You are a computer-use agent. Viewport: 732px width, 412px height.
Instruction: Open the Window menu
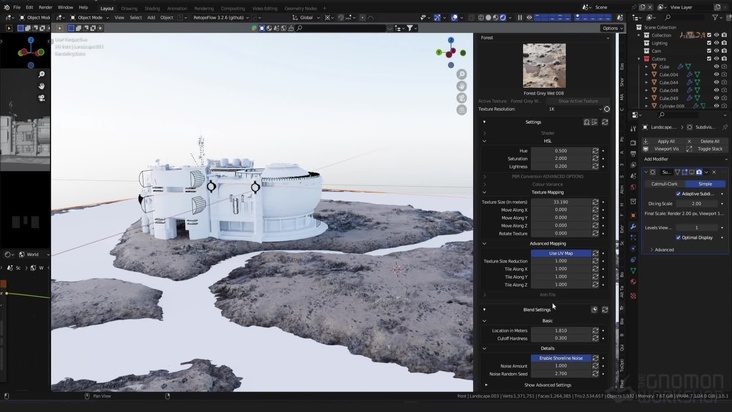pos(65,7)
